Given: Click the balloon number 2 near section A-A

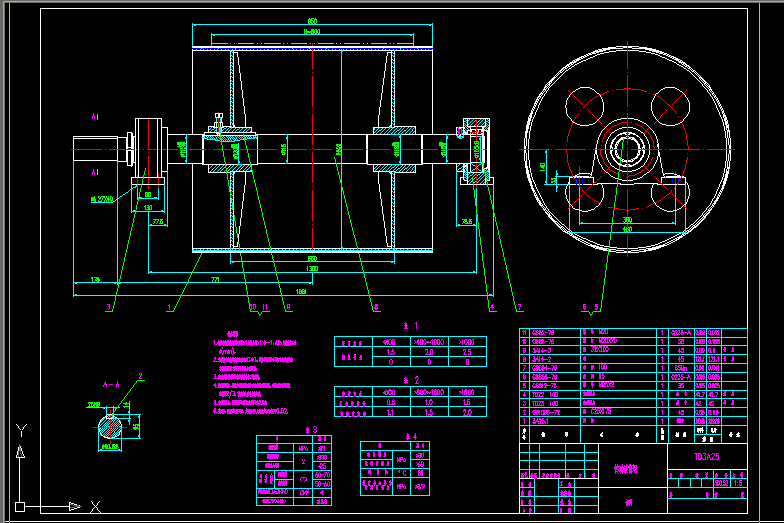Looking at the screenshot, I should pyautogui.click(x=141, y=376).
